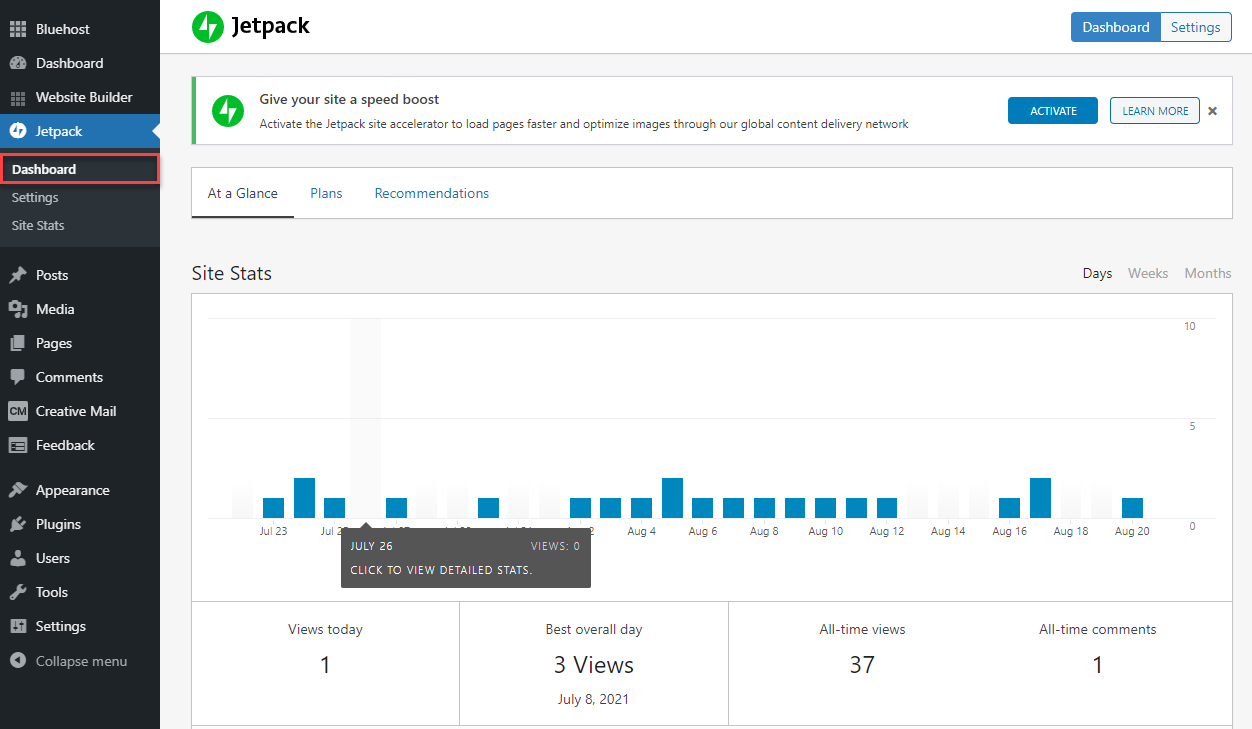
Task: Show stats by Weeks
Action: pyautogui.click(x=1148, y=273)
